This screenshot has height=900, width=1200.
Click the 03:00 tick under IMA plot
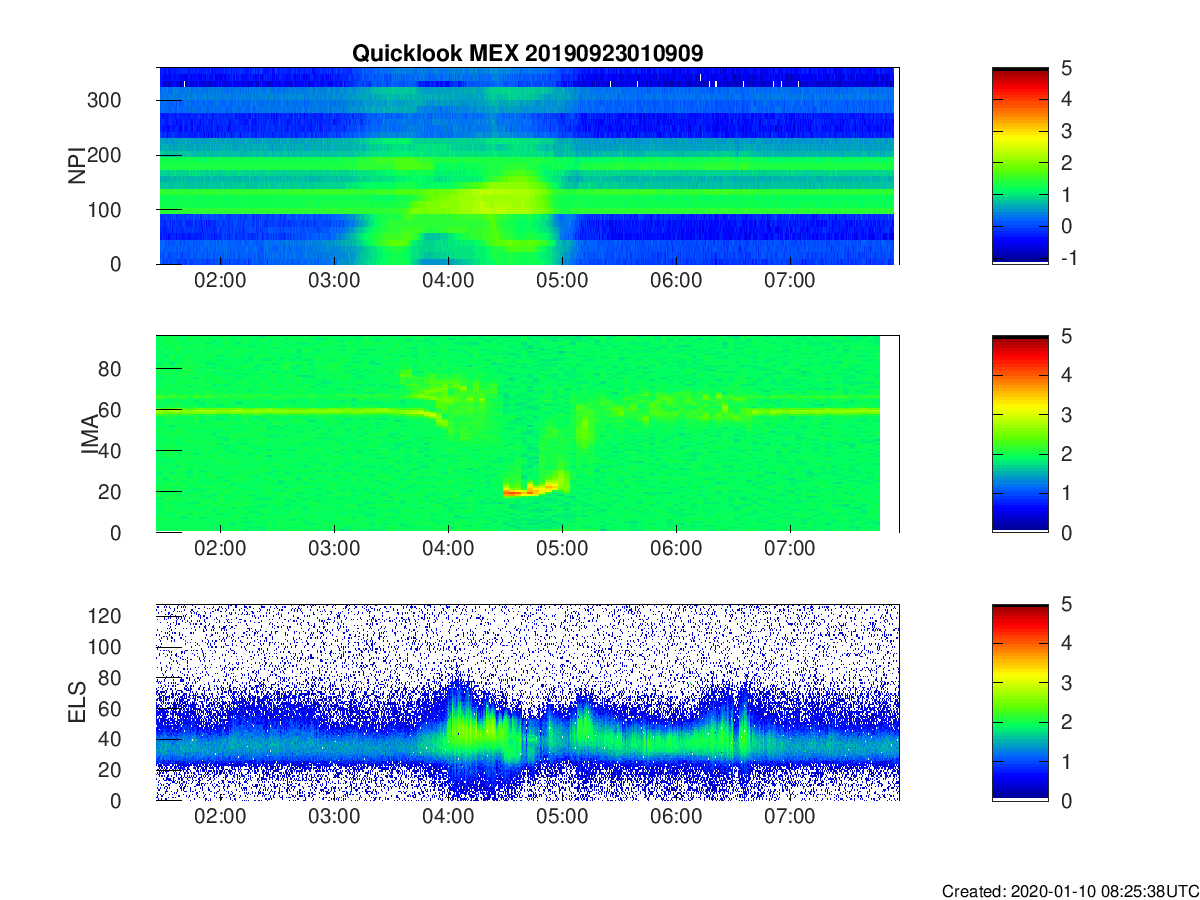click(x=334, y=550)
